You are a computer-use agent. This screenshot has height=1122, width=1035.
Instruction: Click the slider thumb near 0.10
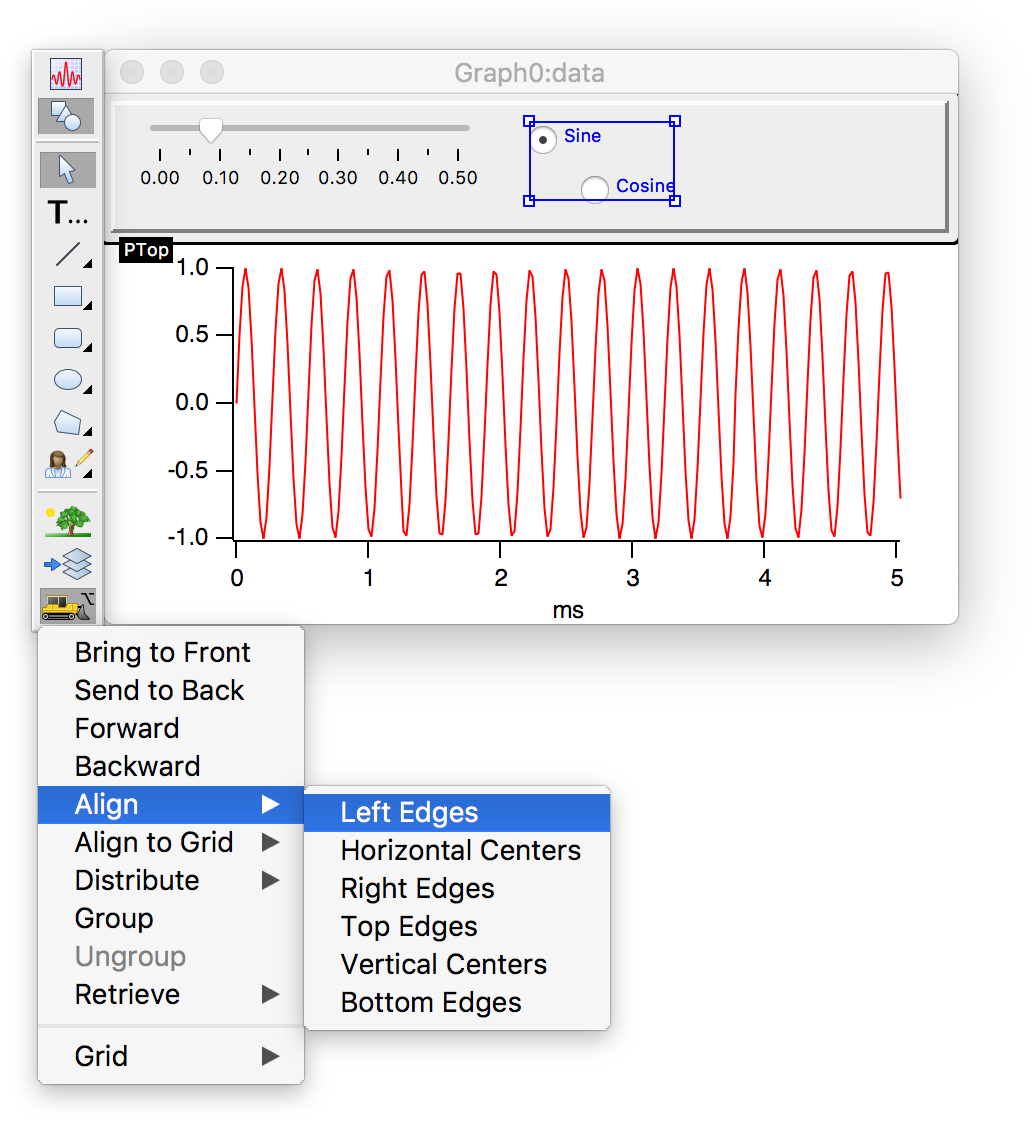click(x=211, y=130)
